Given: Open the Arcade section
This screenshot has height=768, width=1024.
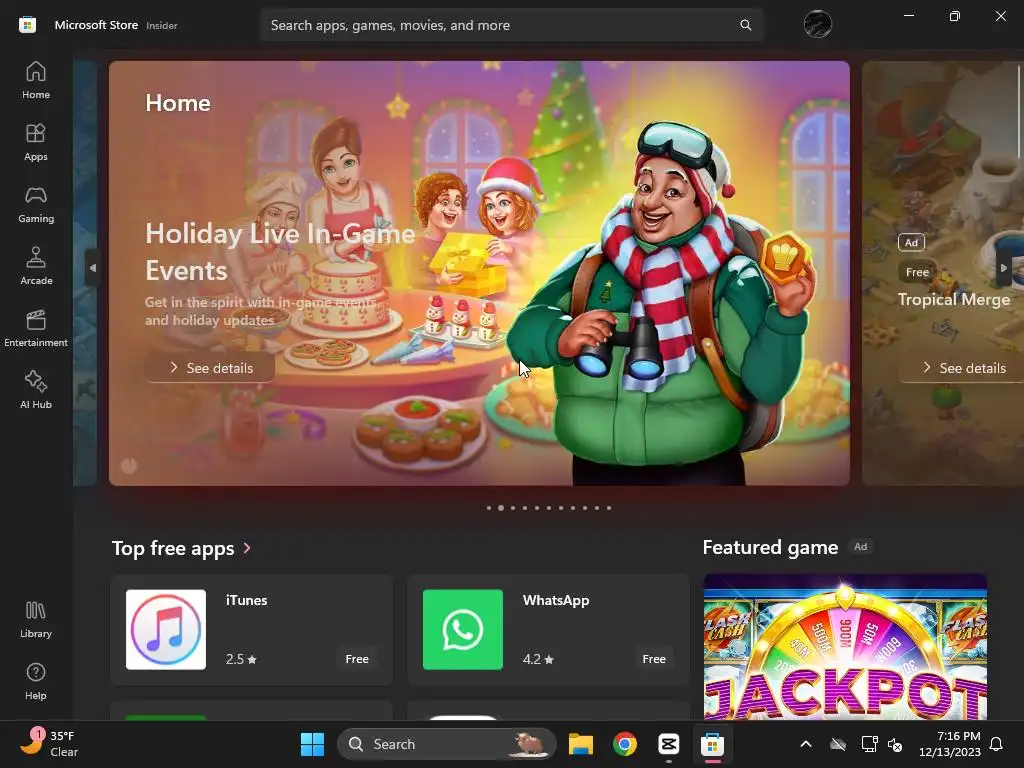Looking at the screenshot, I should pos(36,266).
